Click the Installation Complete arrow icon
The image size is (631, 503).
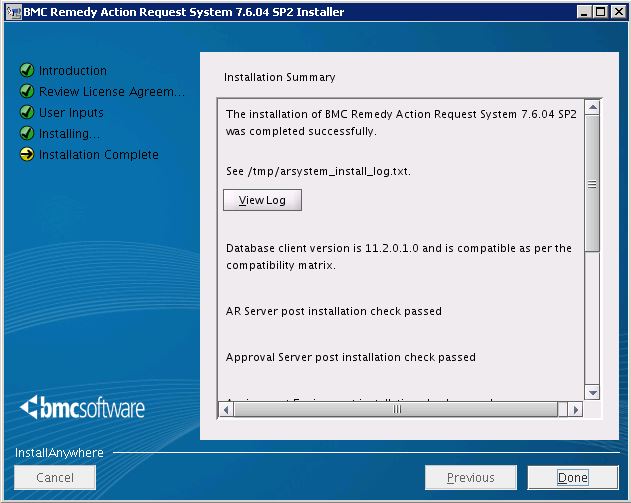(27, 154)
